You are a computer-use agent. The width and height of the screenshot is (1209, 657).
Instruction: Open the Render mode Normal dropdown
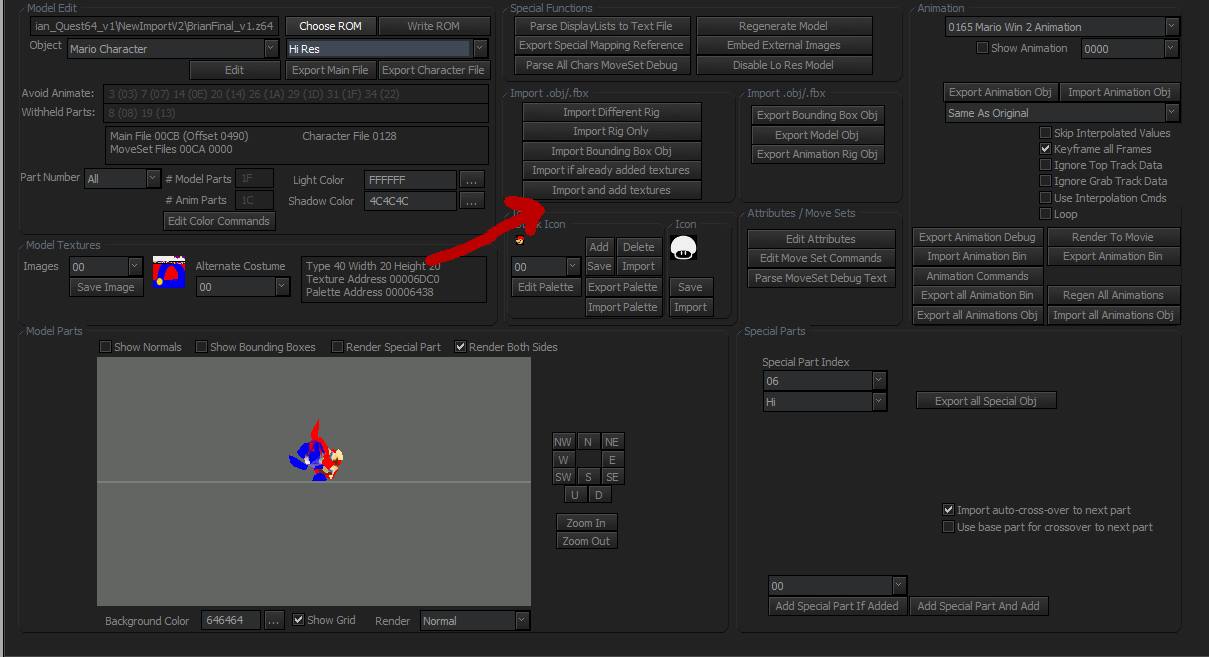coord(475,621)
